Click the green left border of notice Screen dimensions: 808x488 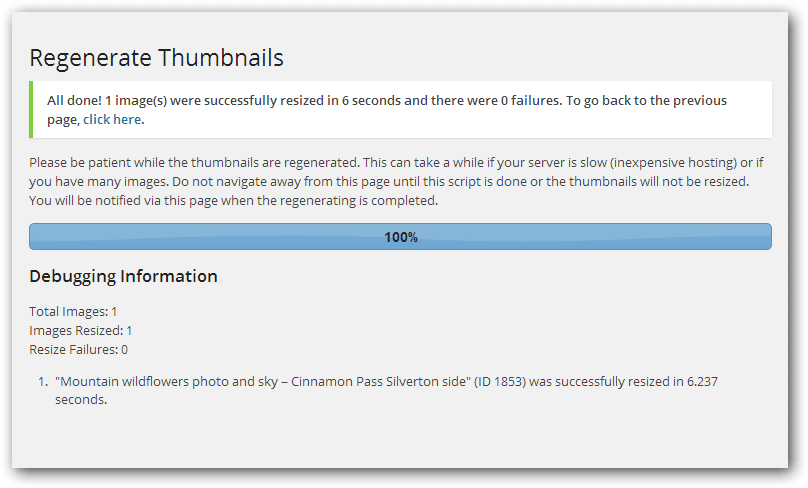pos(31,109)
